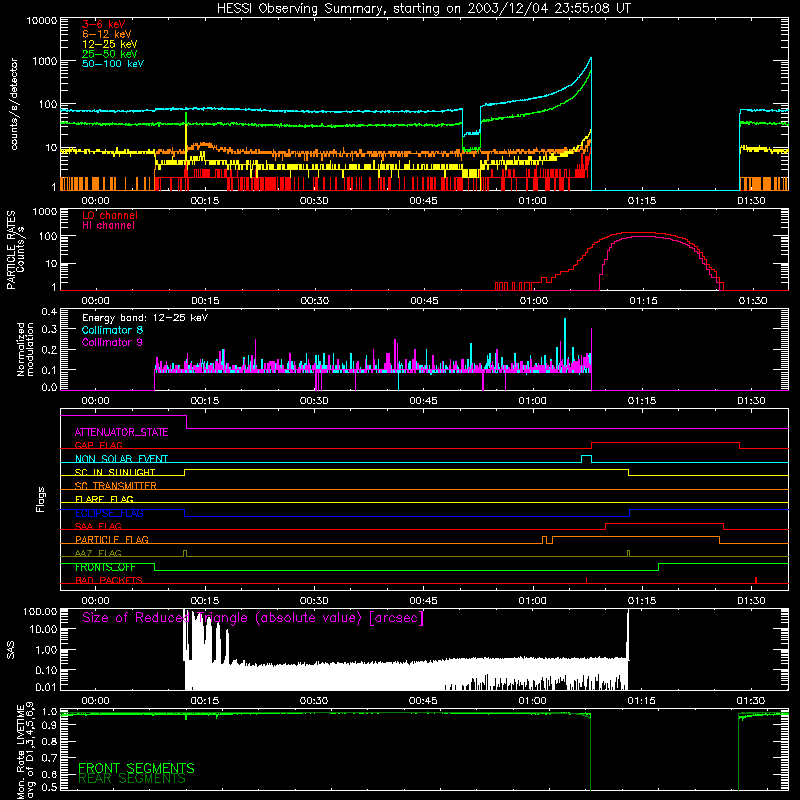Select the SC_IN_SUNLIGHT flag label
The height and width of the screenshot is (800, 800).
pos(115,472)
